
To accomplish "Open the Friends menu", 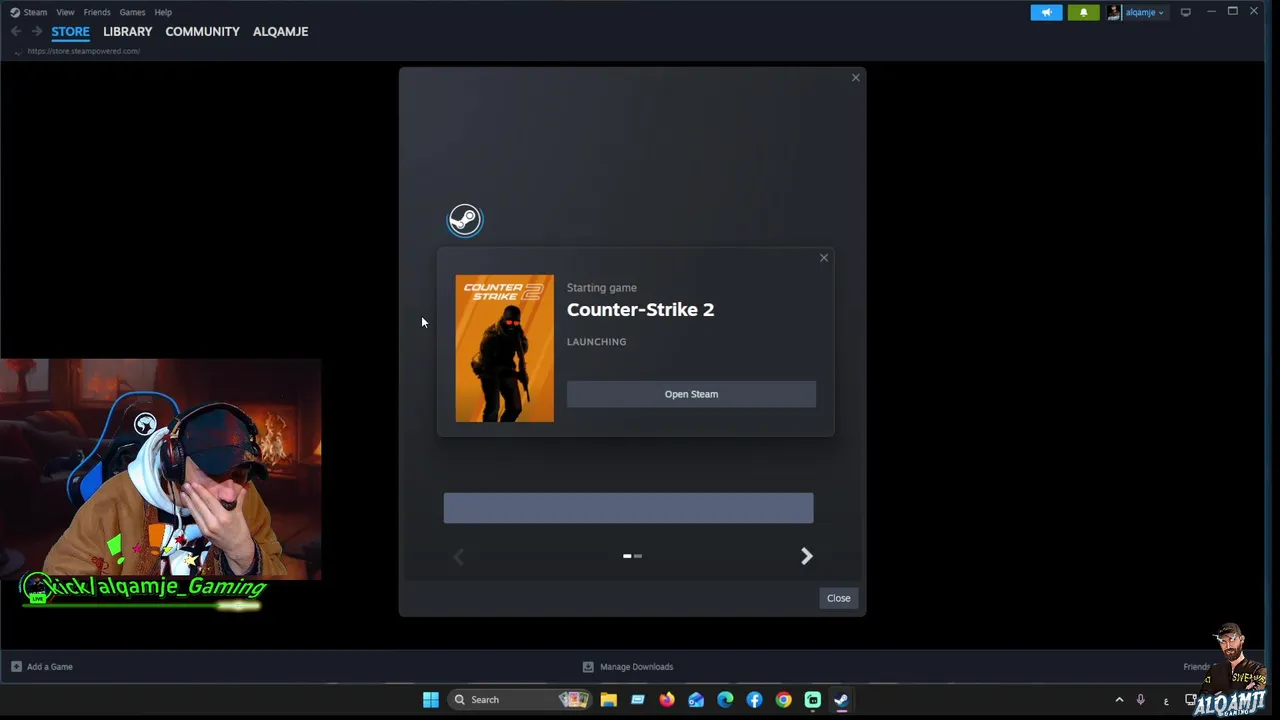I will click(x=97, y=12).
